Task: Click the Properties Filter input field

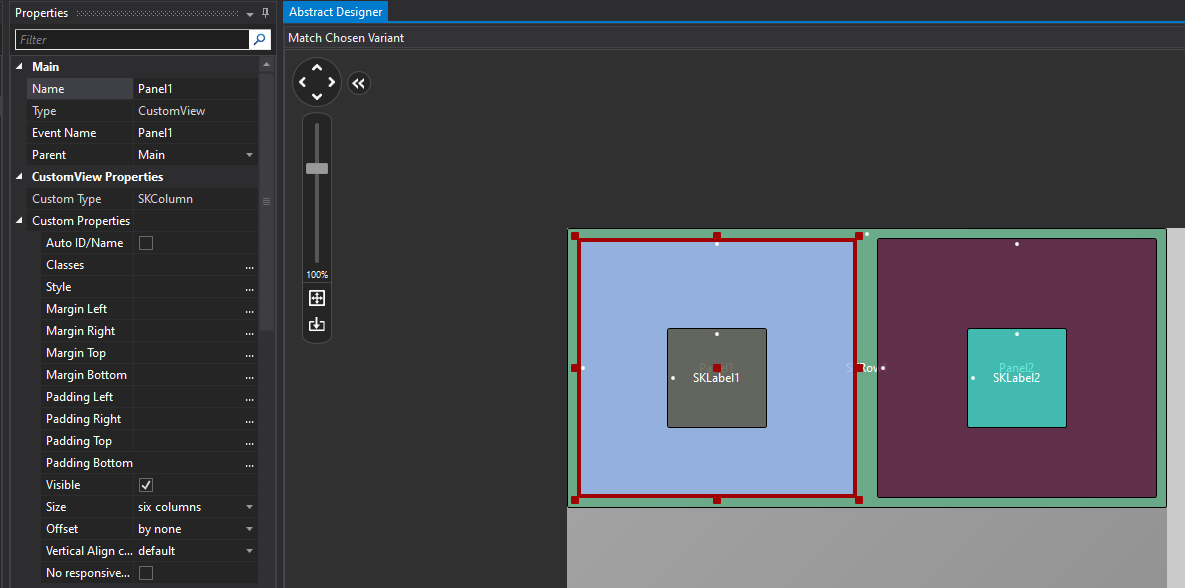Action: click(132, 40)
